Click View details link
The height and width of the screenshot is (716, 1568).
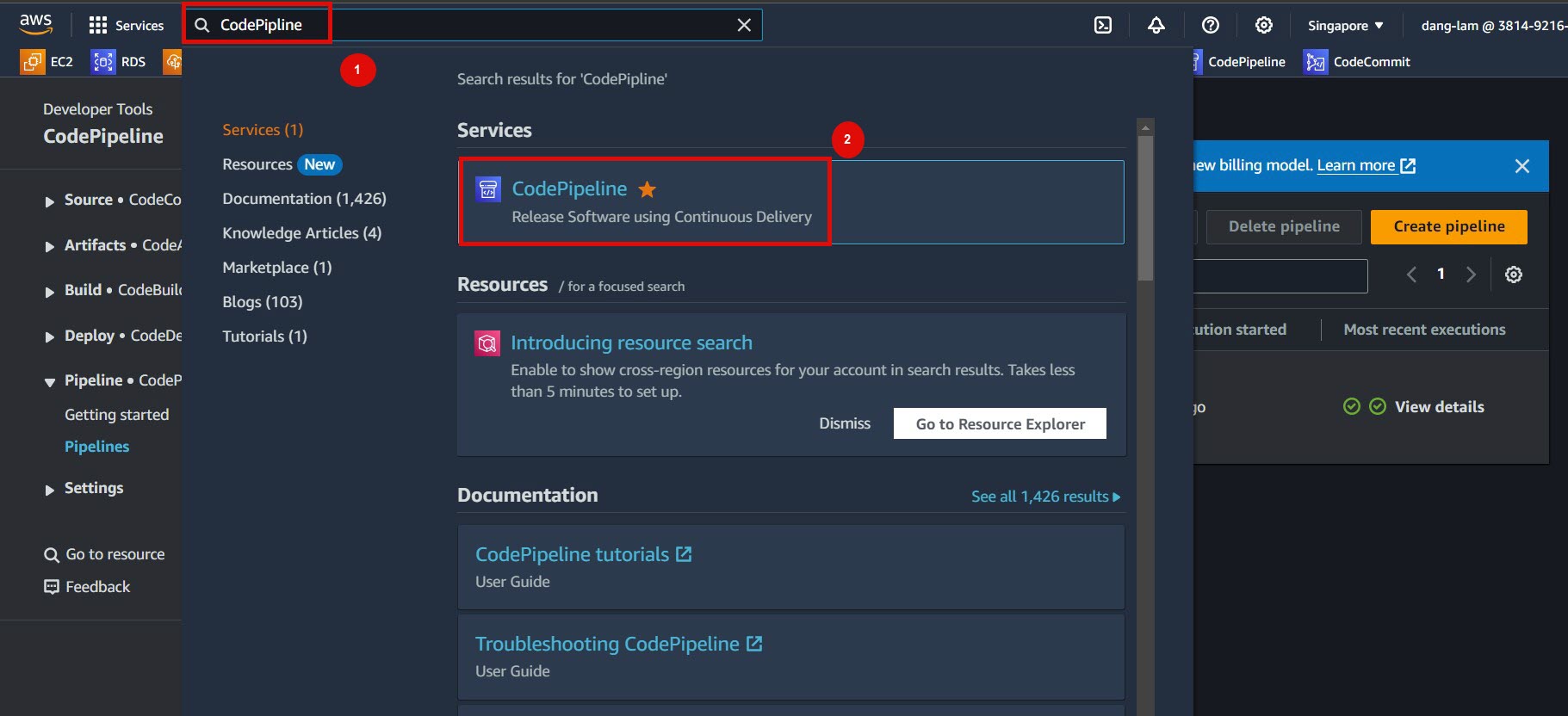tap(1439, 407)
